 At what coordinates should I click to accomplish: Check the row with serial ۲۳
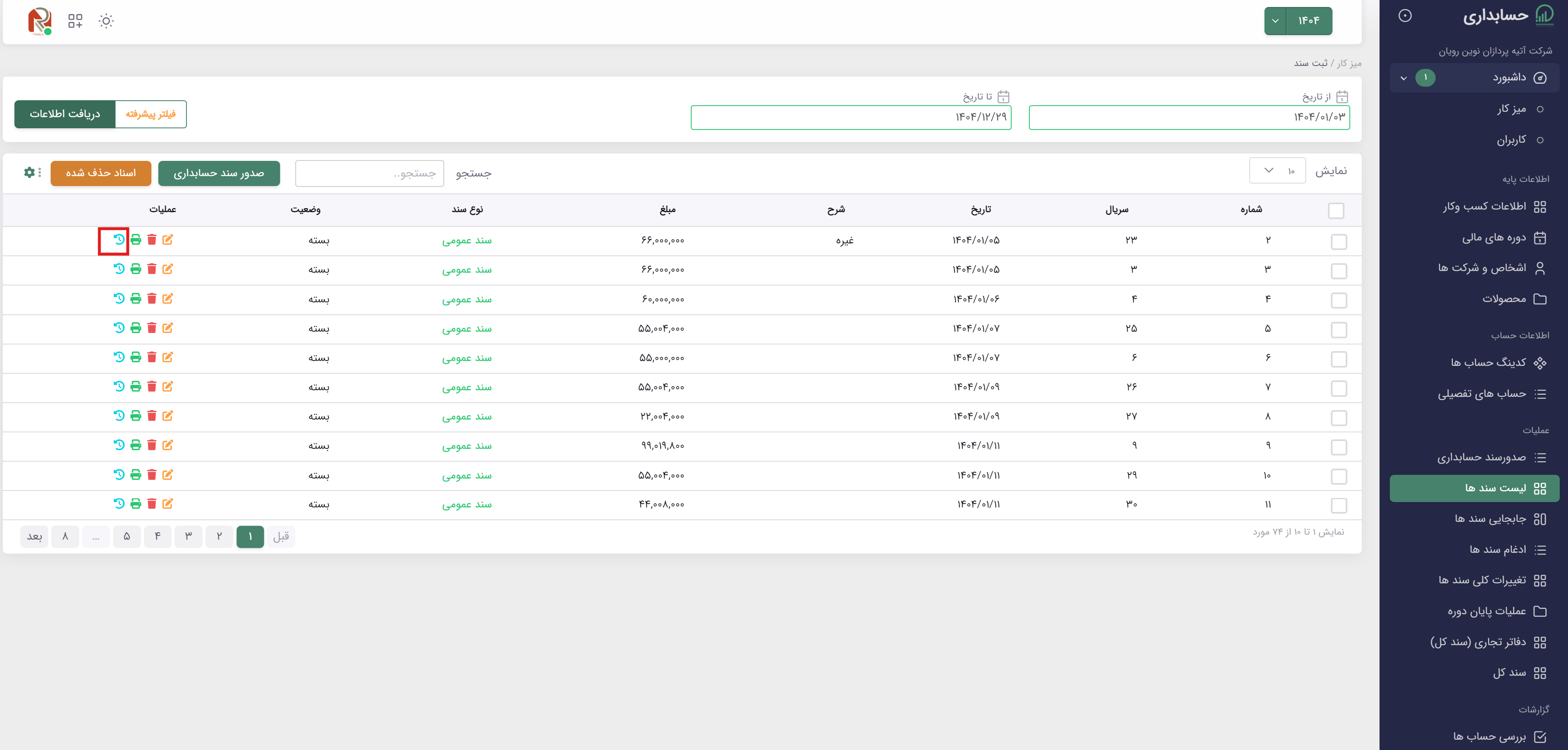click(1339, 242)
